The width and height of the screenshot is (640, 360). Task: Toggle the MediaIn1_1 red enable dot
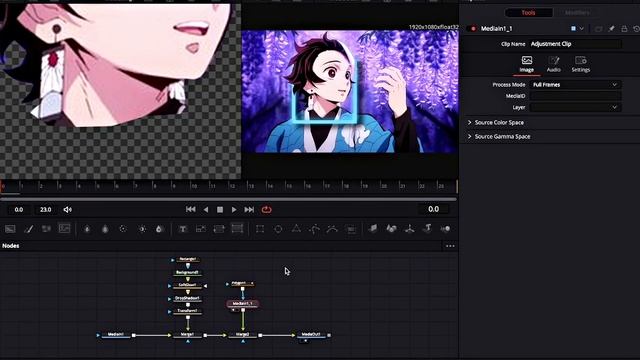tap(473, 29)
